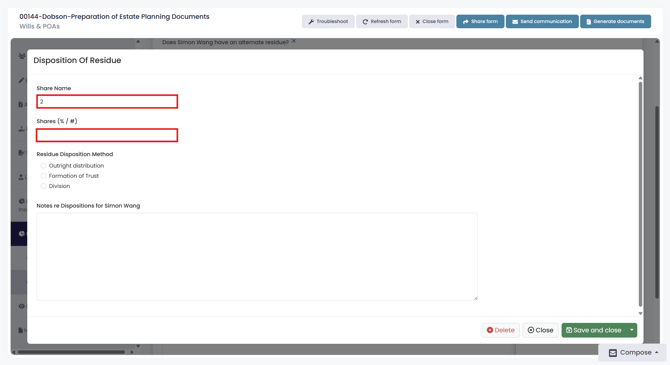The height and width of the screenshot is (365, 670).
Task: Select Outright distribution option
Action: pyautogui.click(x=44, y=166)
